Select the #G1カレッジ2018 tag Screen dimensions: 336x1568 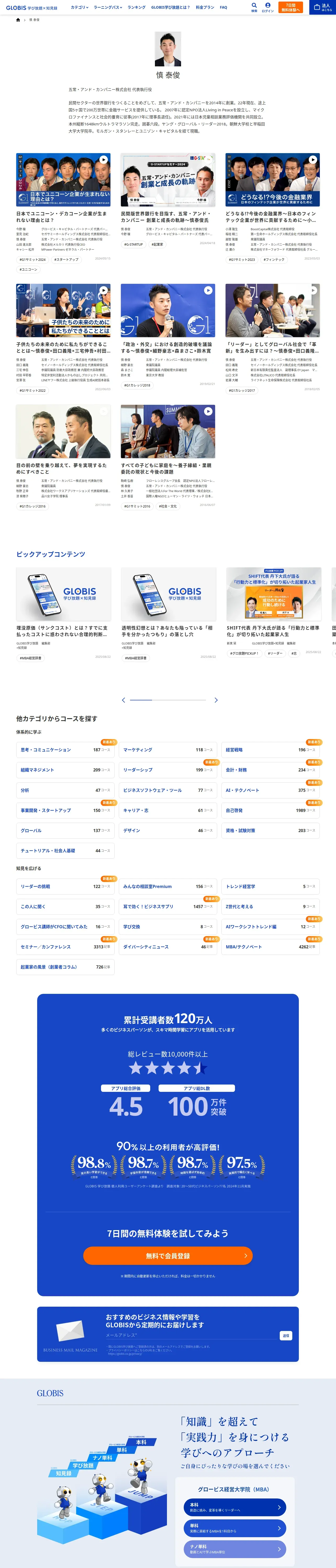coord(137,385)
